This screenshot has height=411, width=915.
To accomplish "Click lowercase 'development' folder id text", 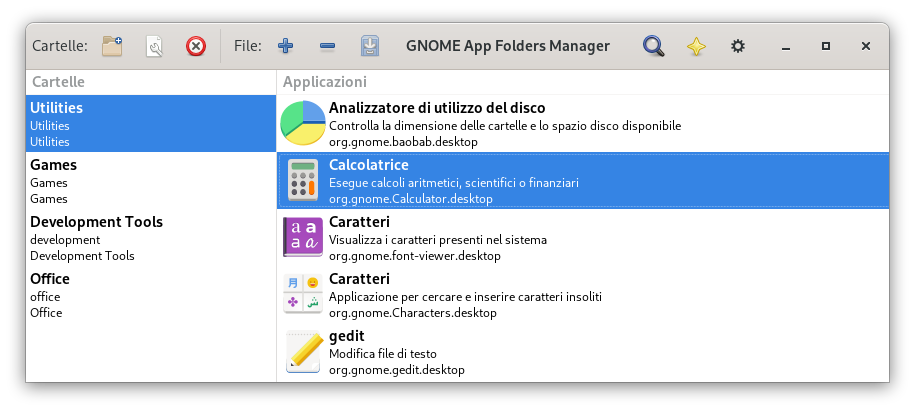I will click(65, 240).
